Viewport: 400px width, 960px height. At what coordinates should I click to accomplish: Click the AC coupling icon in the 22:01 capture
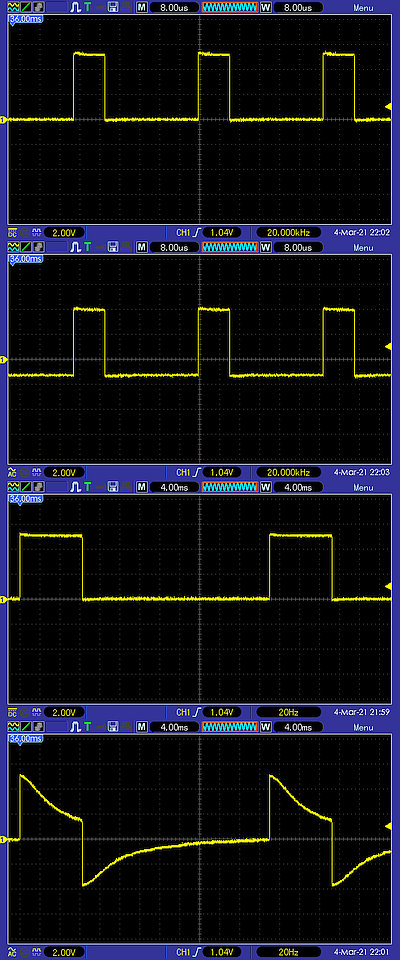tap(12, 953)
